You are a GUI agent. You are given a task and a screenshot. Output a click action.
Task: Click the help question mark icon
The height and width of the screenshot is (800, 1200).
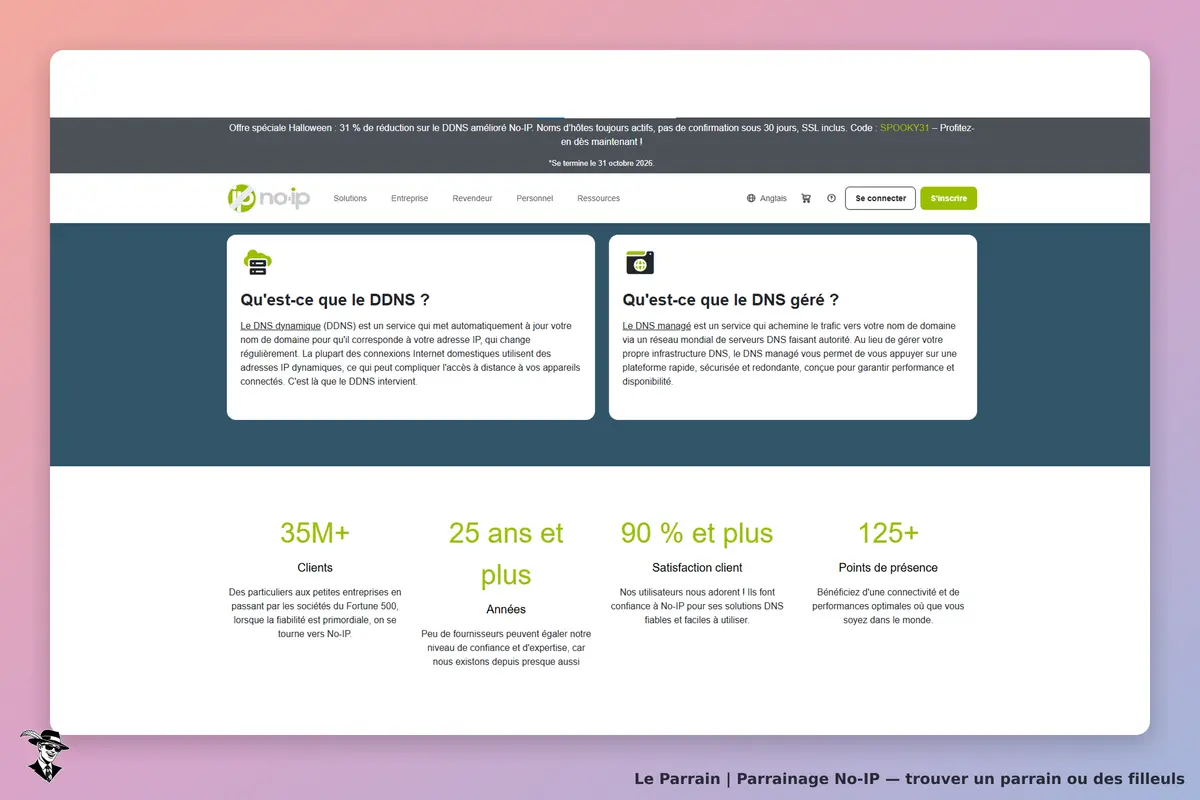click(x=831, y=198)
